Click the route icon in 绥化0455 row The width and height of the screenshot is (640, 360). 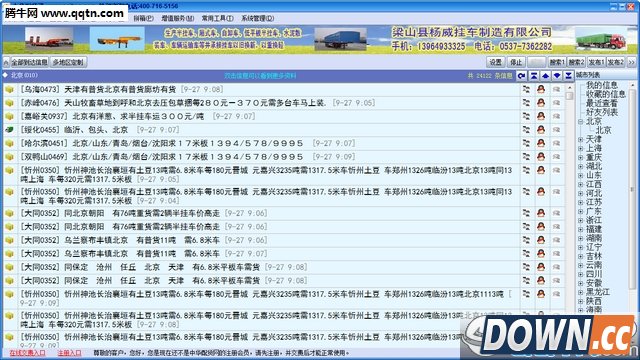(526, 130)
